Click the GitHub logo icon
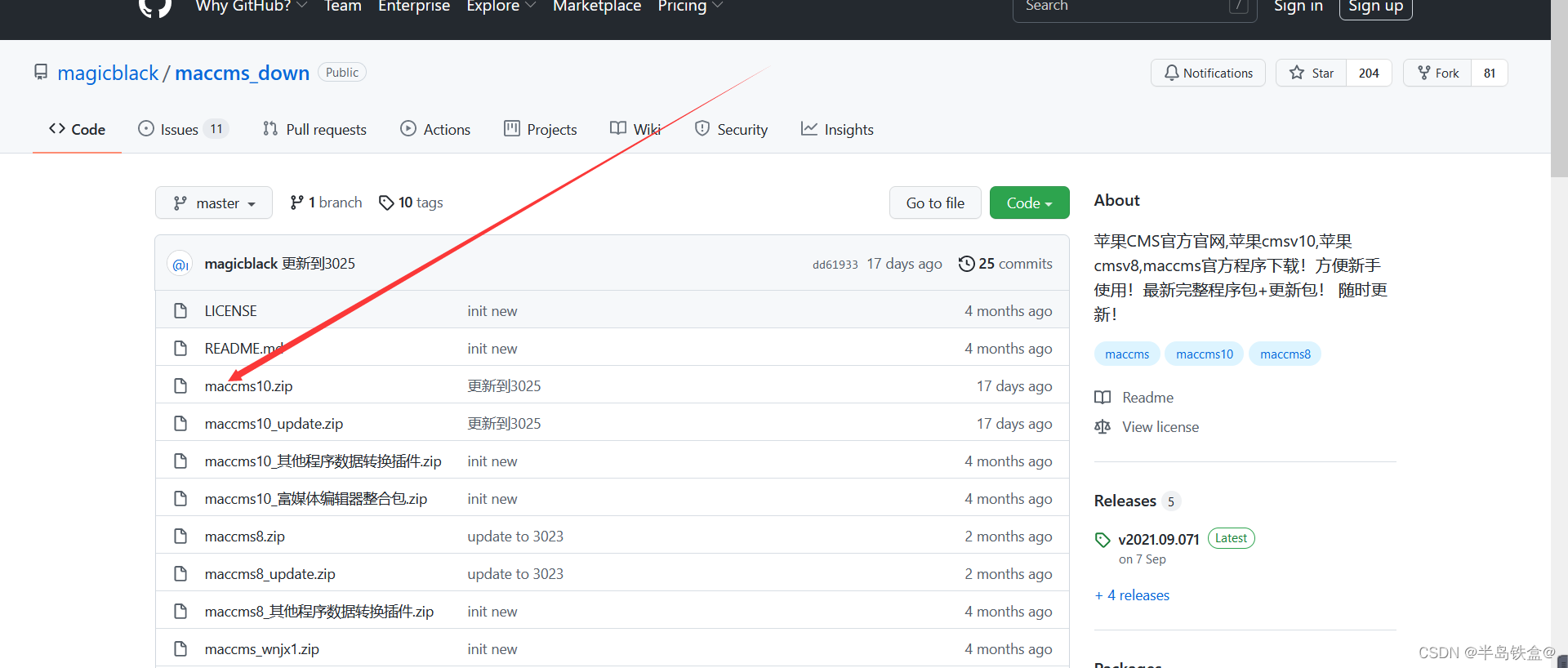Image resolution: width=1568 pixels, height=668 pixels. pos(155,7)
